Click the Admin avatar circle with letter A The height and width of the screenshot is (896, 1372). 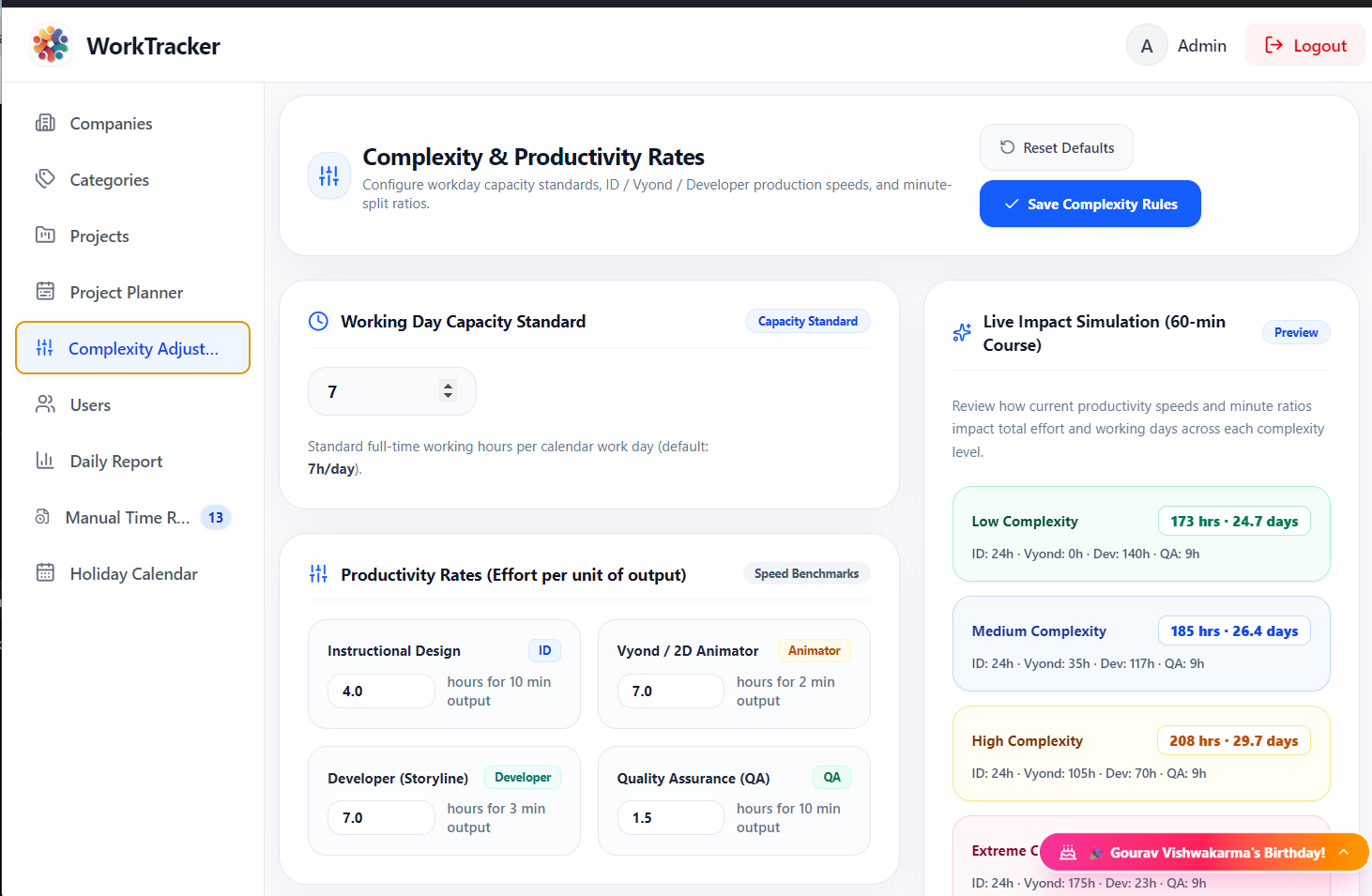point(1147,45)
